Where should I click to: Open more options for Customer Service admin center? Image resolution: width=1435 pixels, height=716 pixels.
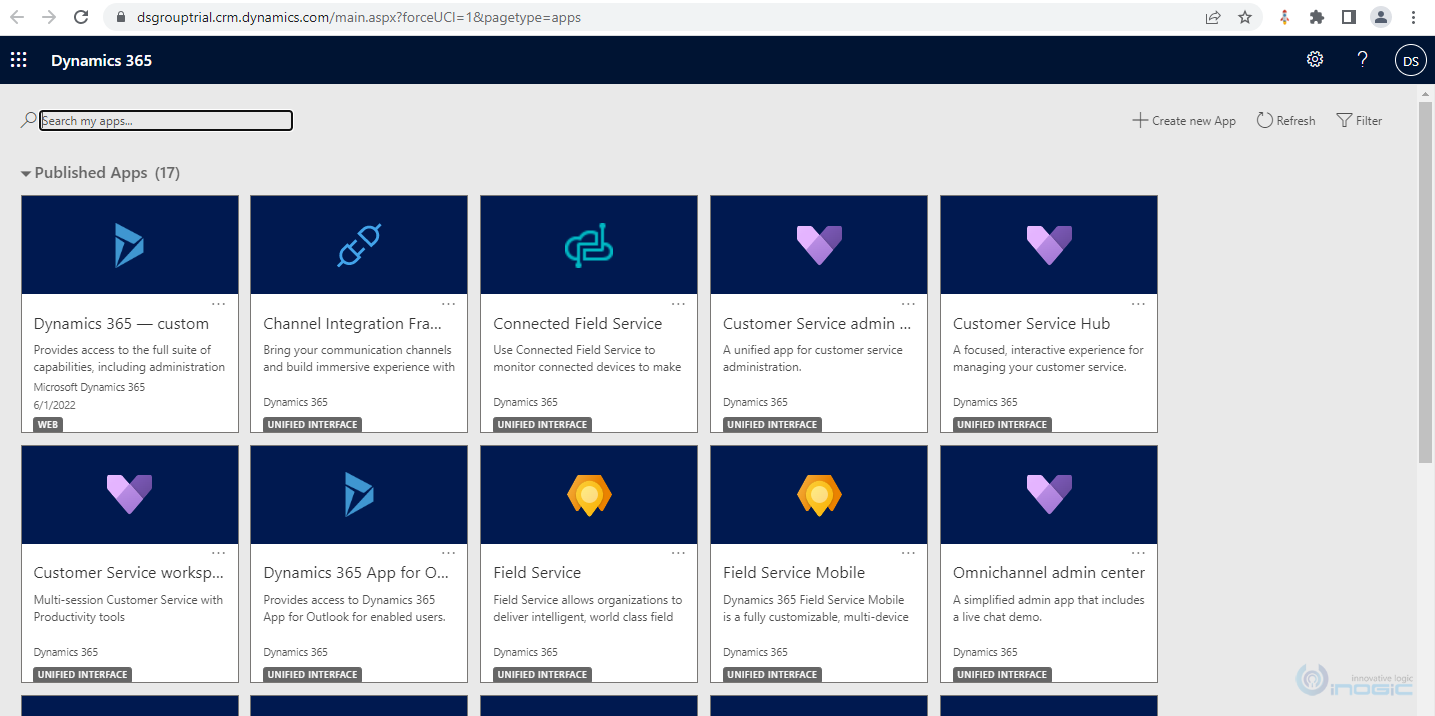pos(909,303)
